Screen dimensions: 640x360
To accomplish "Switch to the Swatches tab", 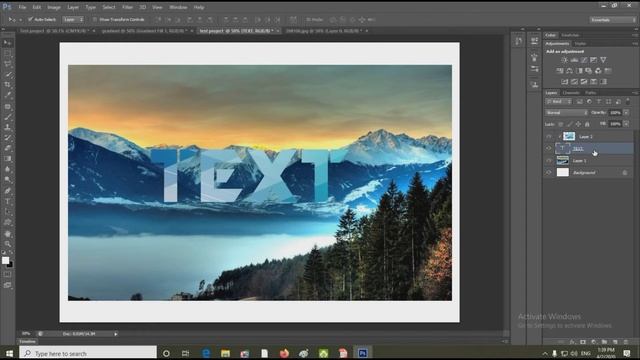I will (570, 35).
